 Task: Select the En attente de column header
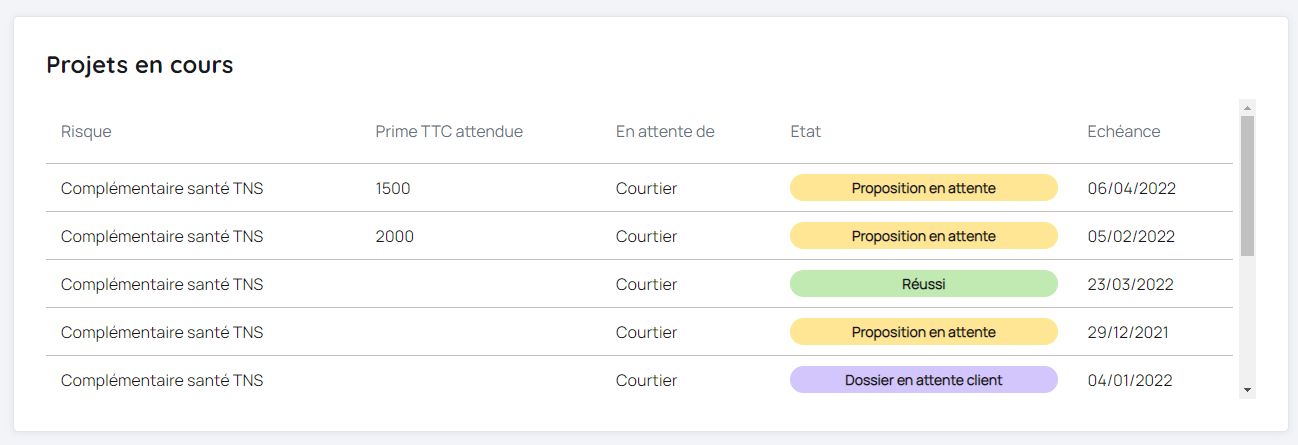665,132
